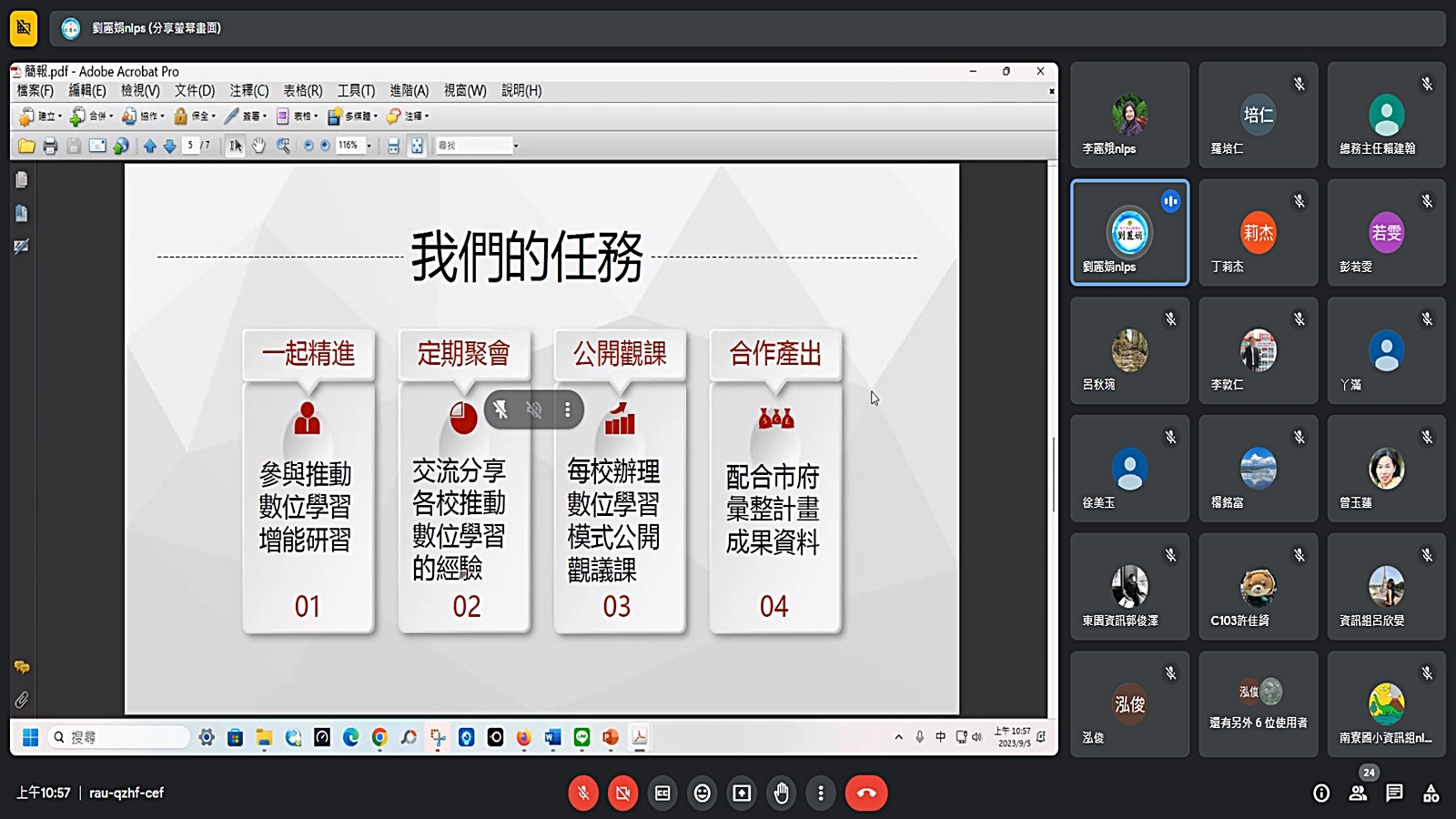Leave the call with the red hang-up button
The width and height of the screenshot is (1456, 819).
click(x=866, y=794)
